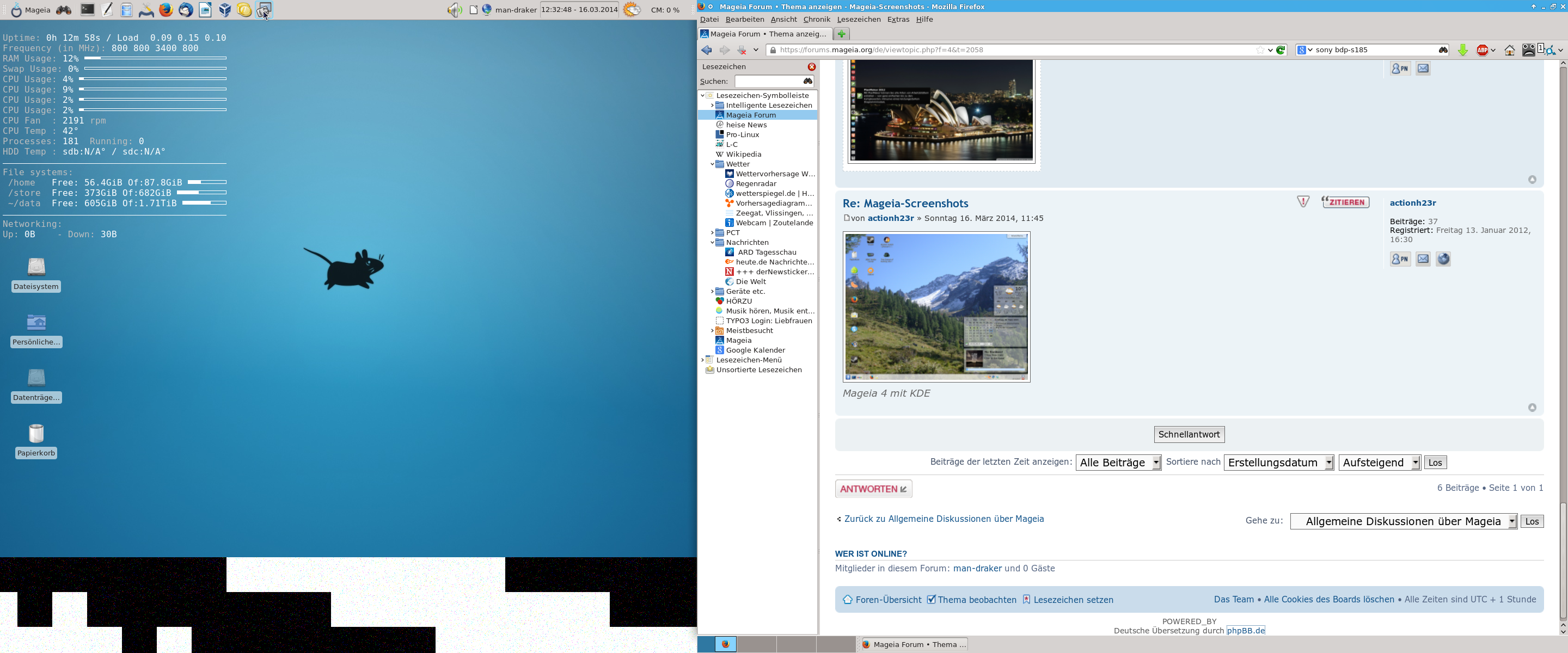Click the Schnellantwort button
Image resolution: width=1568 pixels, height=653 pixels.
click(1189, 435)
